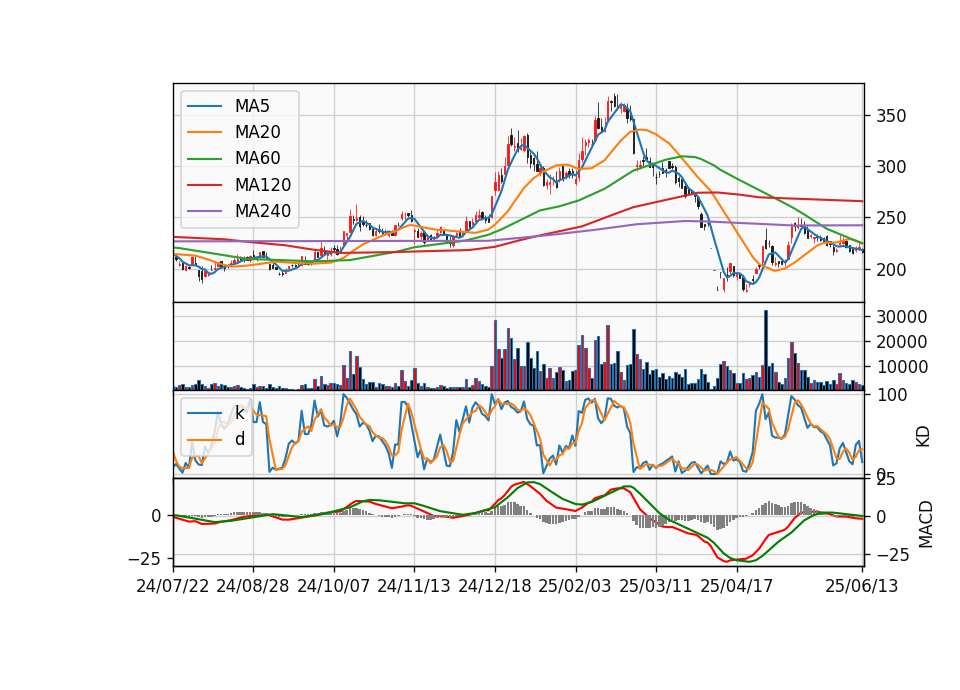
Task: Click the 25/06/13 date label
Action: point(862,586)
